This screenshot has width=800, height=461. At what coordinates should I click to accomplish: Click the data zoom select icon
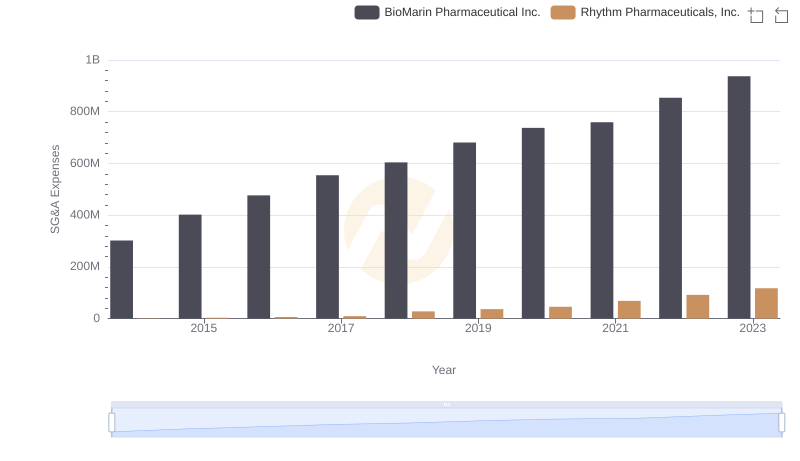756,15
